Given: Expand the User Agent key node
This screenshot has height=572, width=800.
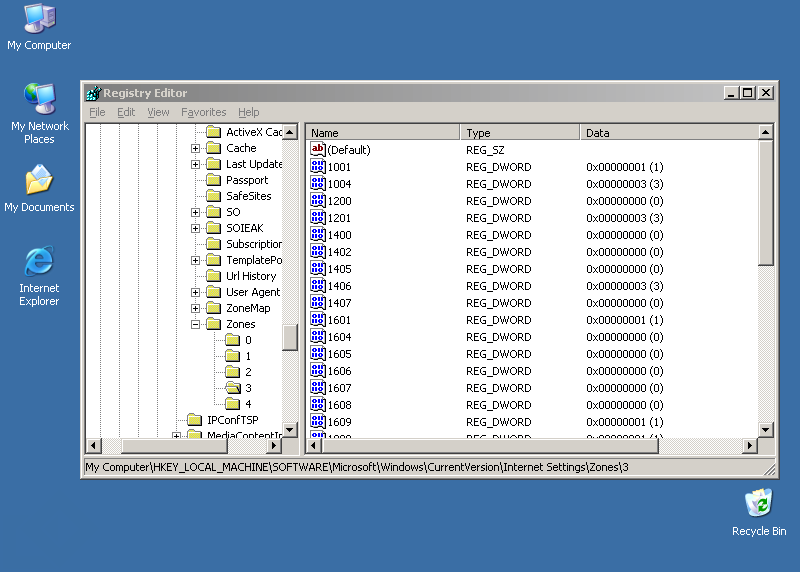Looking at the screenshot, I should point(195,292).
